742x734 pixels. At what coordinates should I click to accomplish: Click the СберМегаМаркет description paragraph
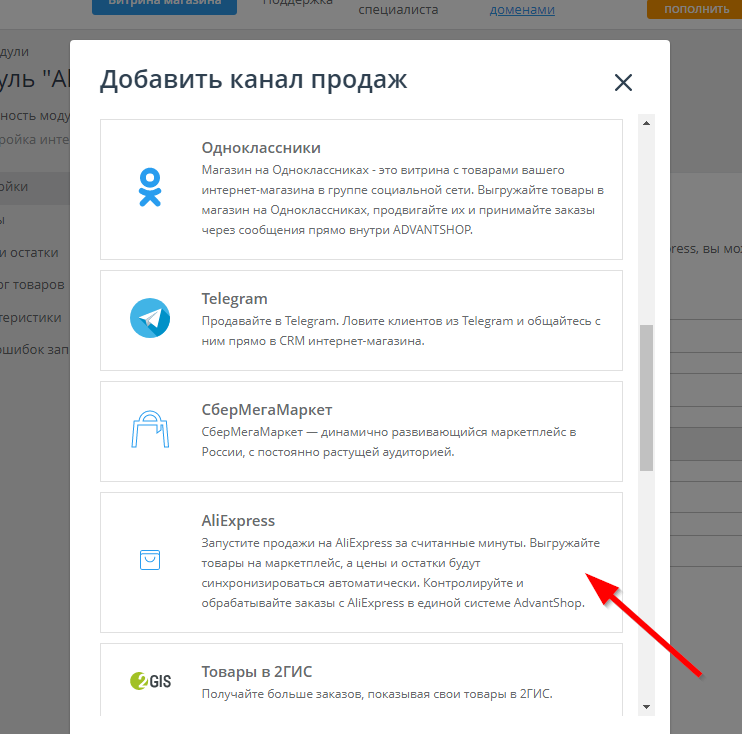coord(389,442)
